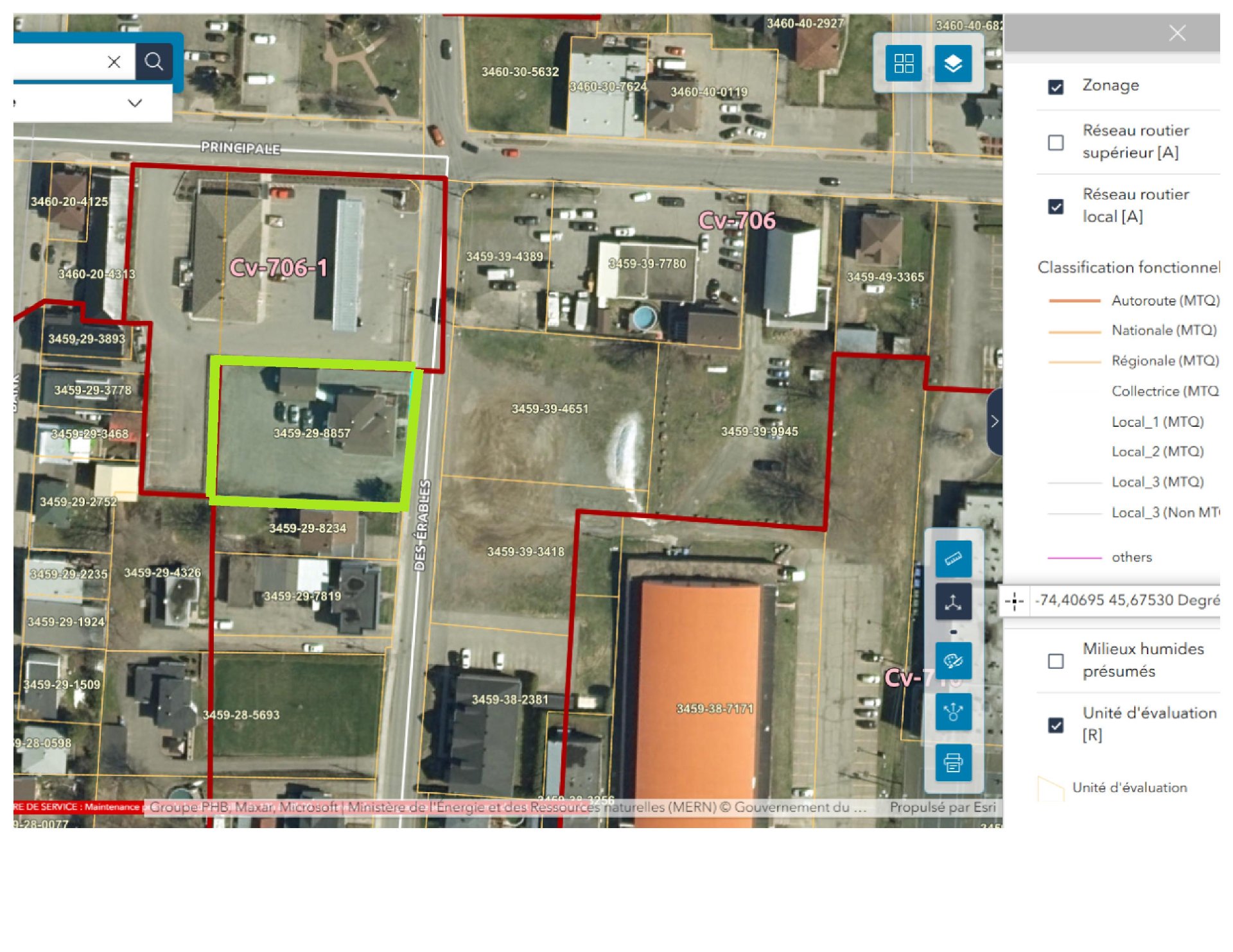Close the layers panel
The width and height of the screenshot is (1233, 952).
click(1176, 33)
